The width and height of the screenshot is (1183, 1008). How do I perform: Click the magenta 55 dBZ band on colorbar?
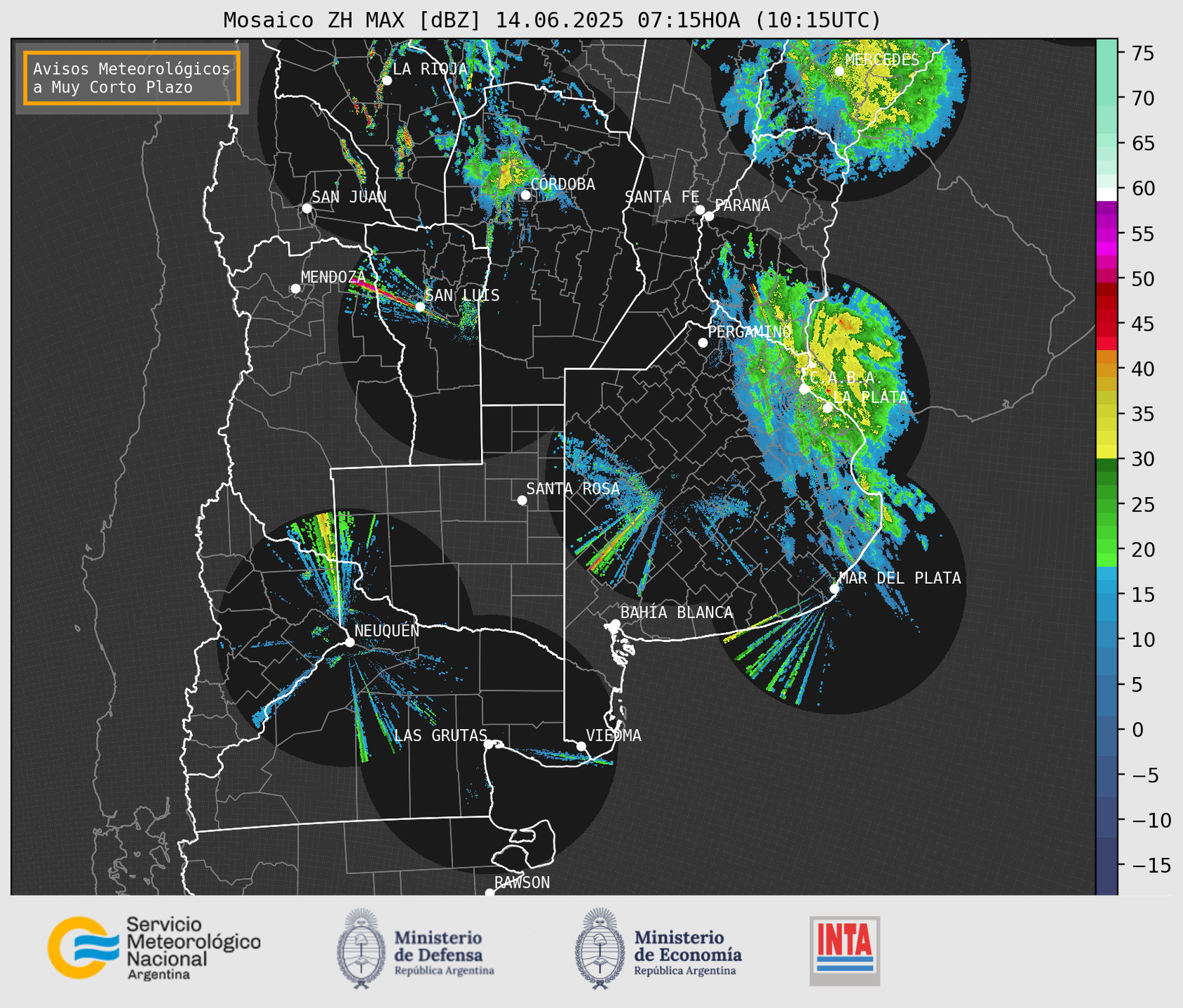coord(1107,234)
